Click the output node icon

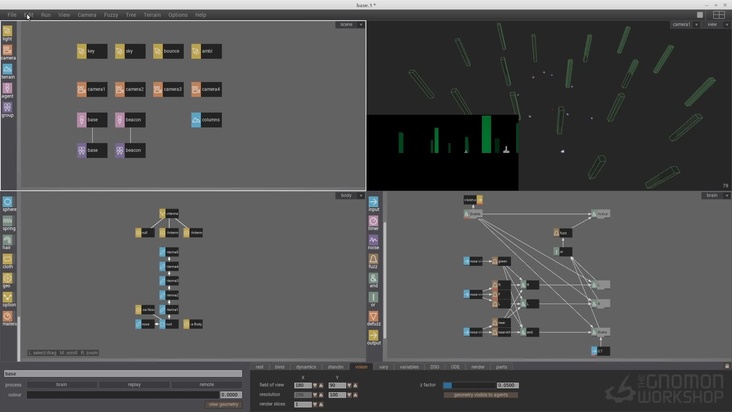tap(373, 335)
